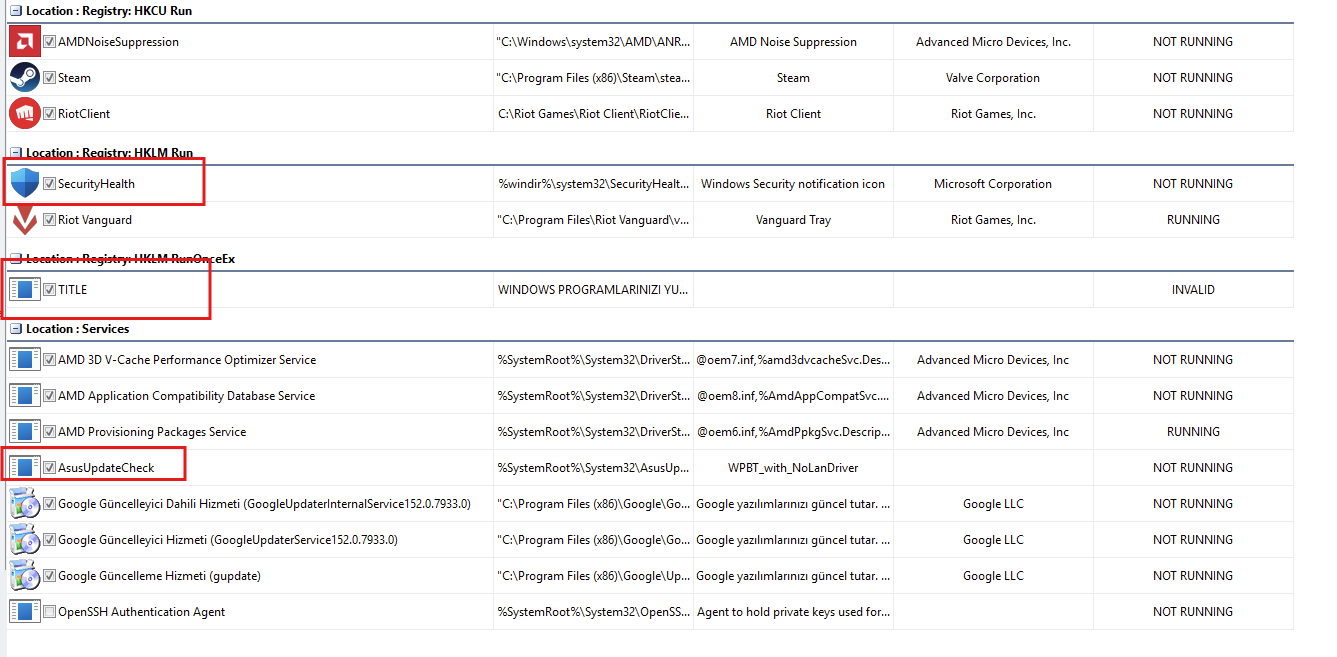Collapse the Registry: HKCU Run group
The height and width of the screenshot is (657, 1337).
tap(16, 11)
